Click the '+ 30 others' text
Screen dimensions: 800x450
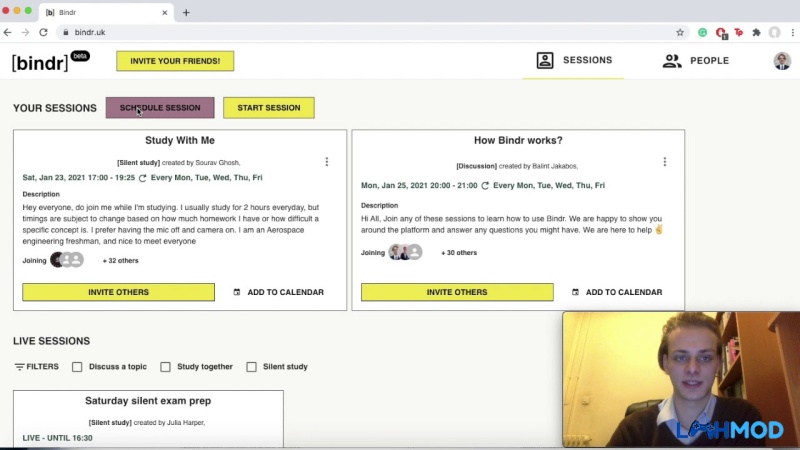459,253
